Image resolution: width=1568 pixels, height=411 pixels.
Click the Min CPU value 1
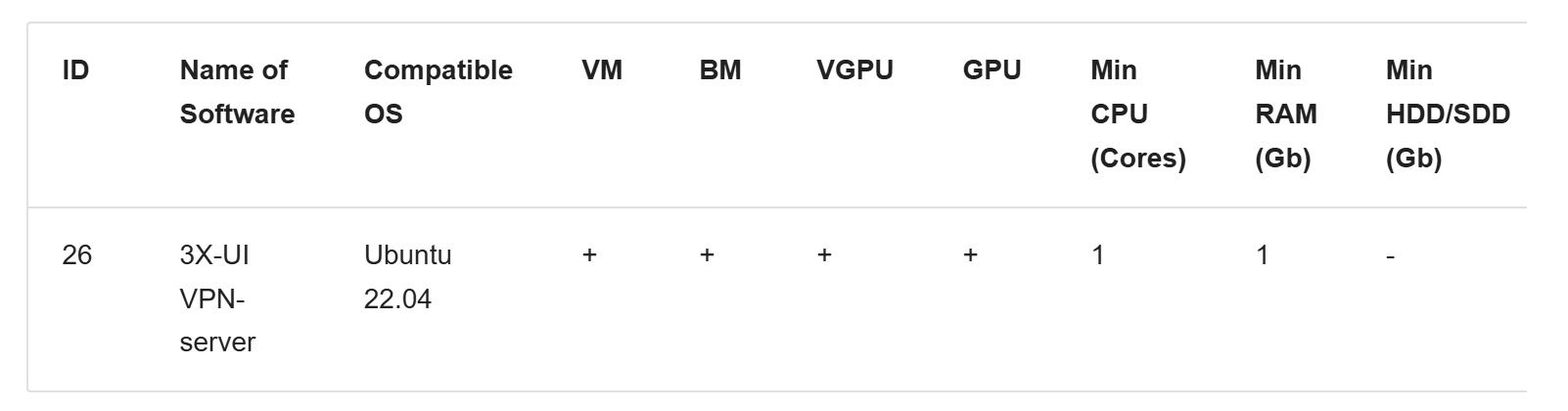coord(1098,255)
